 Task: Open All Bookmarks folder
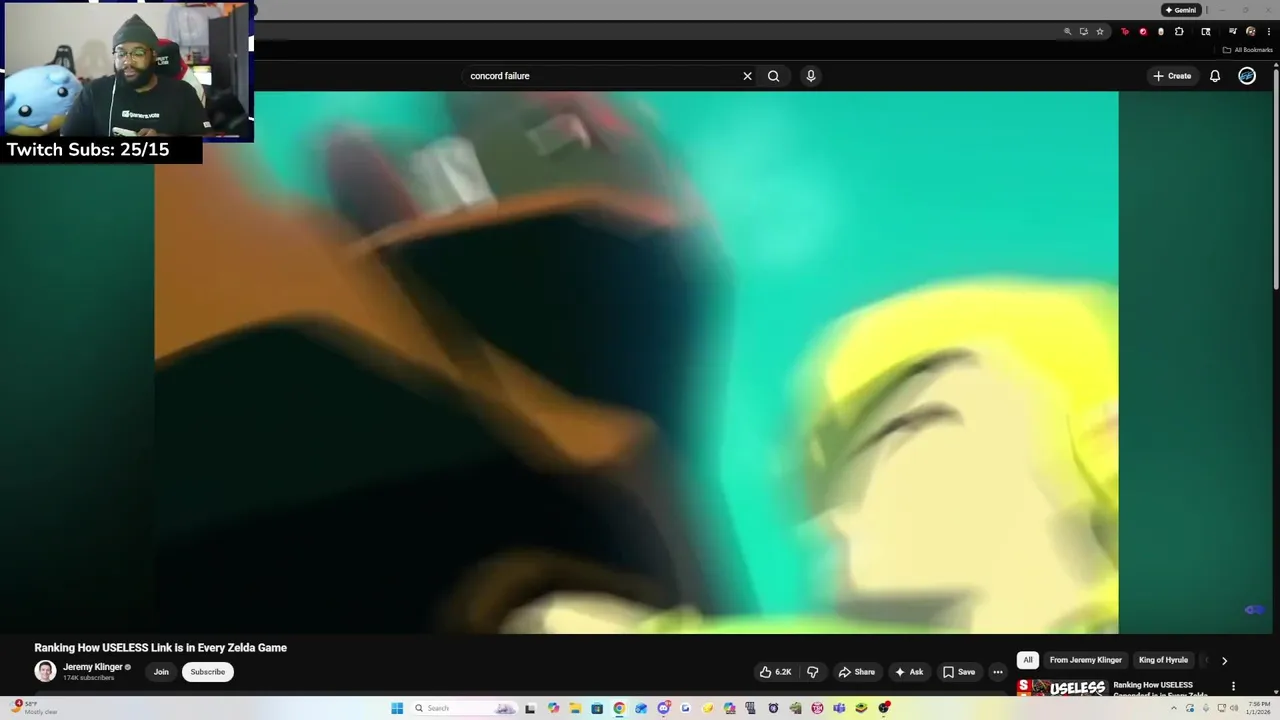point(1248,50)
